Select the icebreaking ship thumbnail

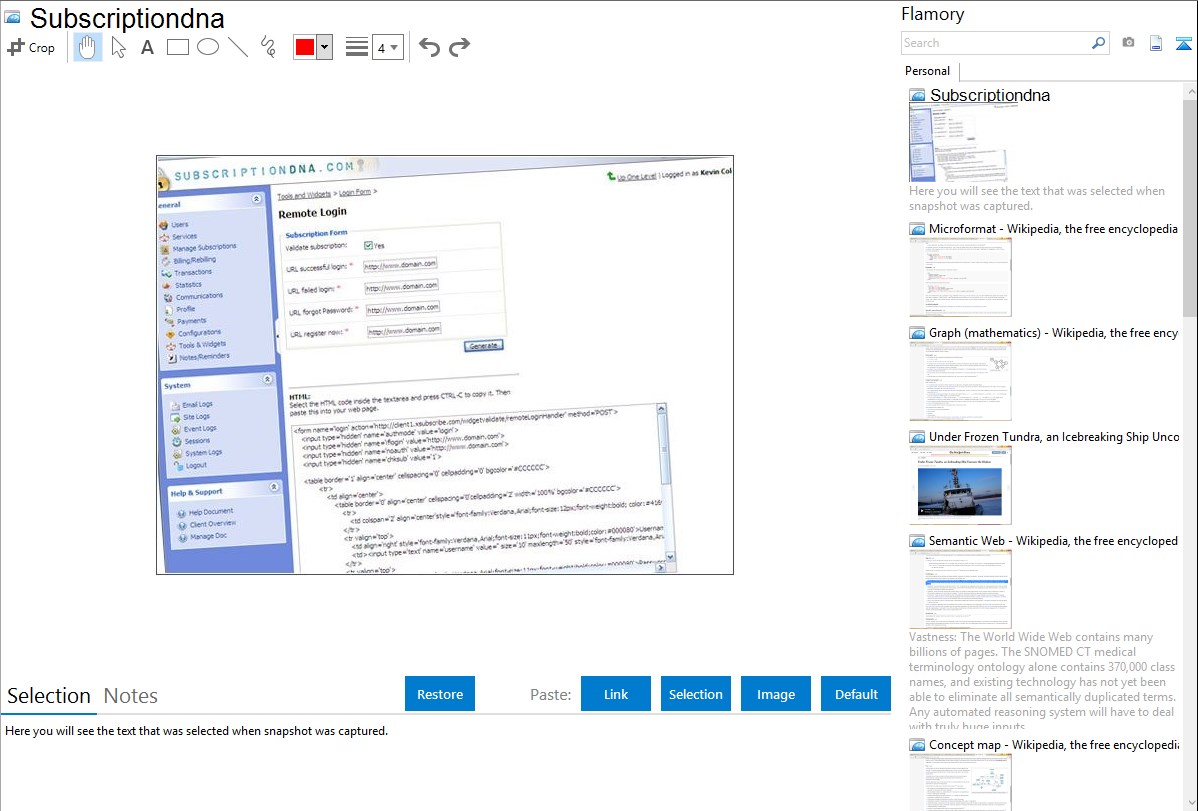(x=960, y=485)
